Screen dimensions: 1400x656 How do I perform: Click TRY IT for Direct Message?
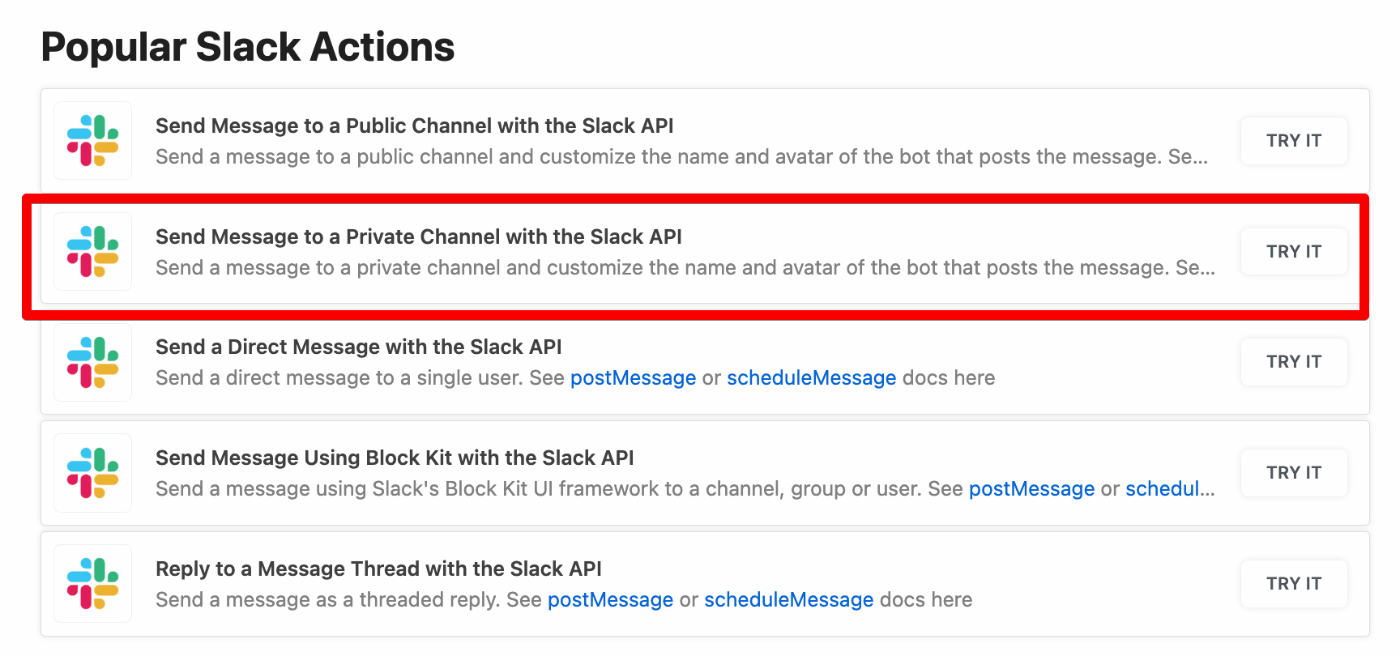[1294, 362]
